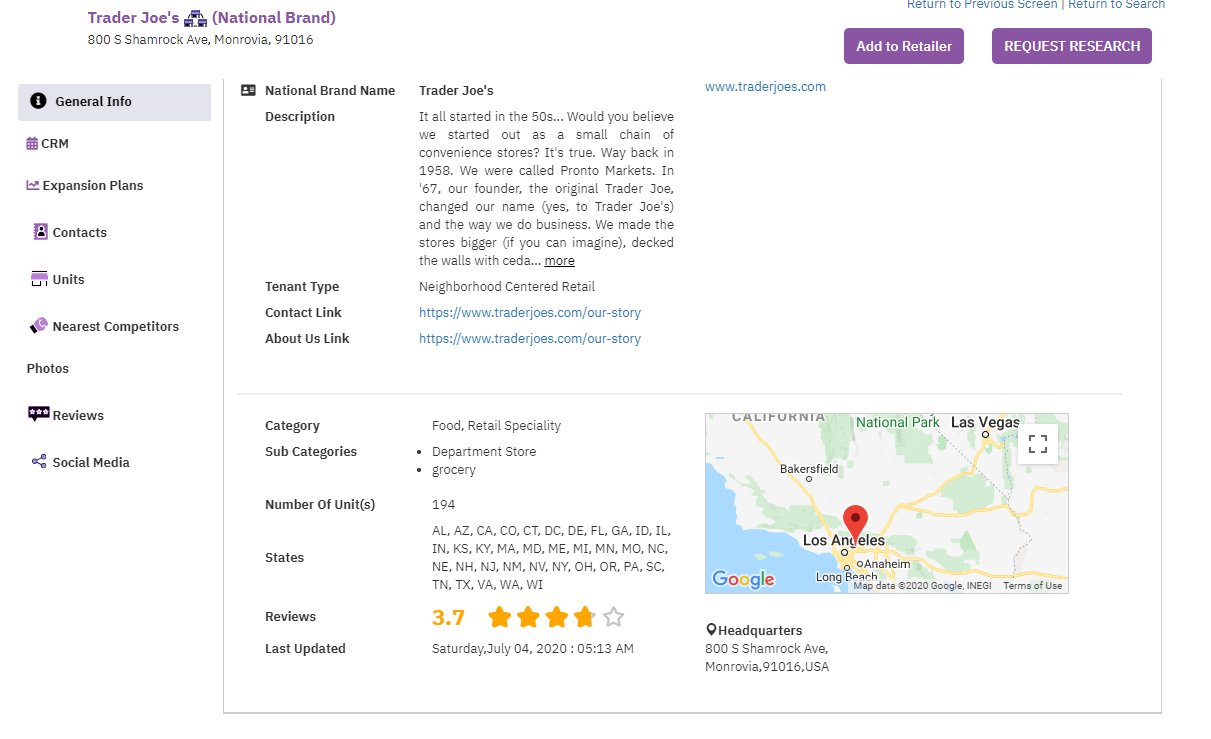This screenshot has width=1211, height=739.
Task: Click the Trader Jo's (National Brand) title
Action: [x=212, y=18]
